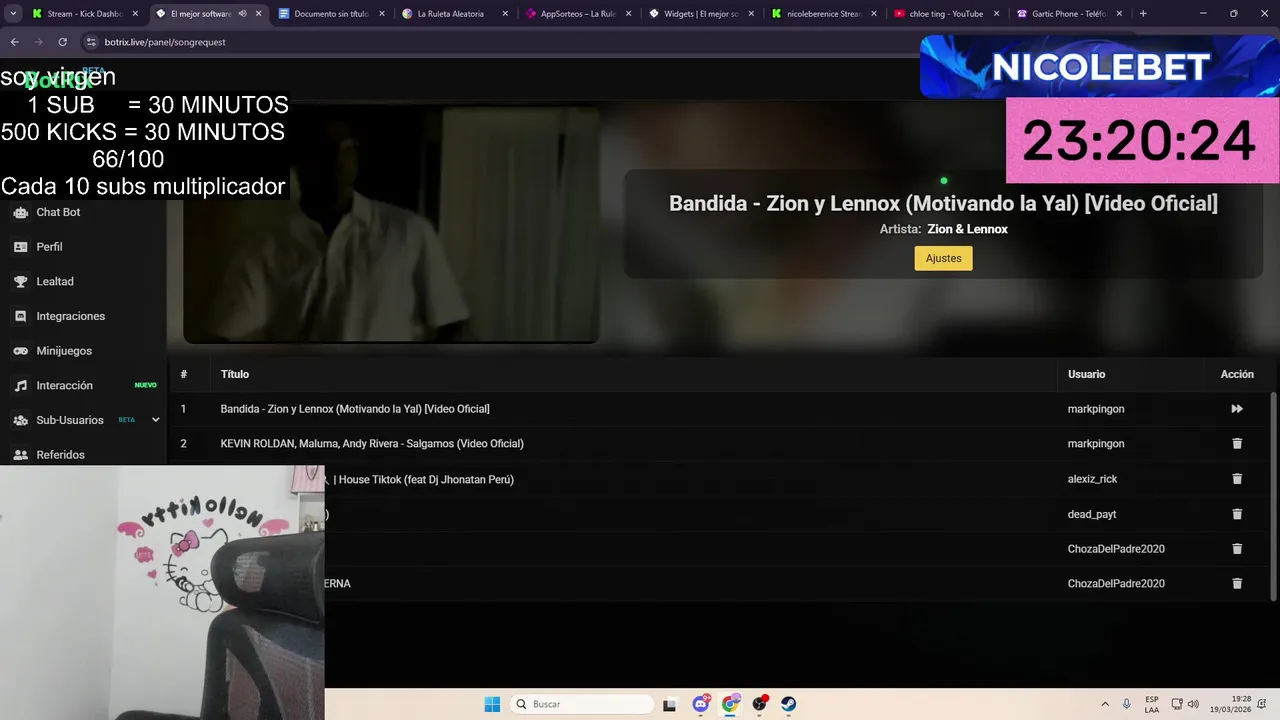Image resolution: width=1280 pixels, height=720 pixels.
Task: View site information icon in address bar
Action: coord(91,42)
